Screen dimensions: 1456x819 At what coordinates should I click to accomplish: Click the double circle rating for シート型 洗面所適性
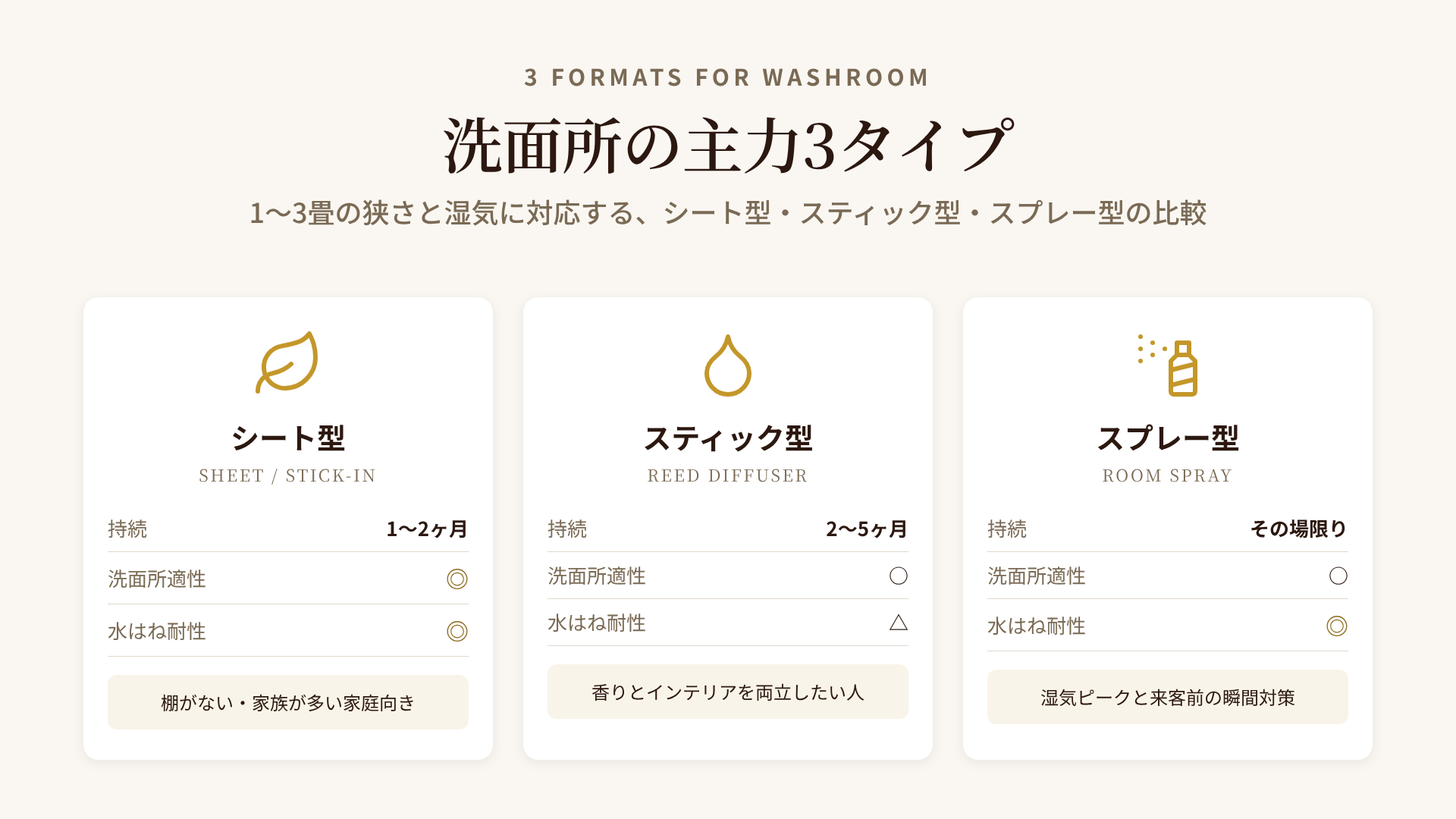[457, 579]
